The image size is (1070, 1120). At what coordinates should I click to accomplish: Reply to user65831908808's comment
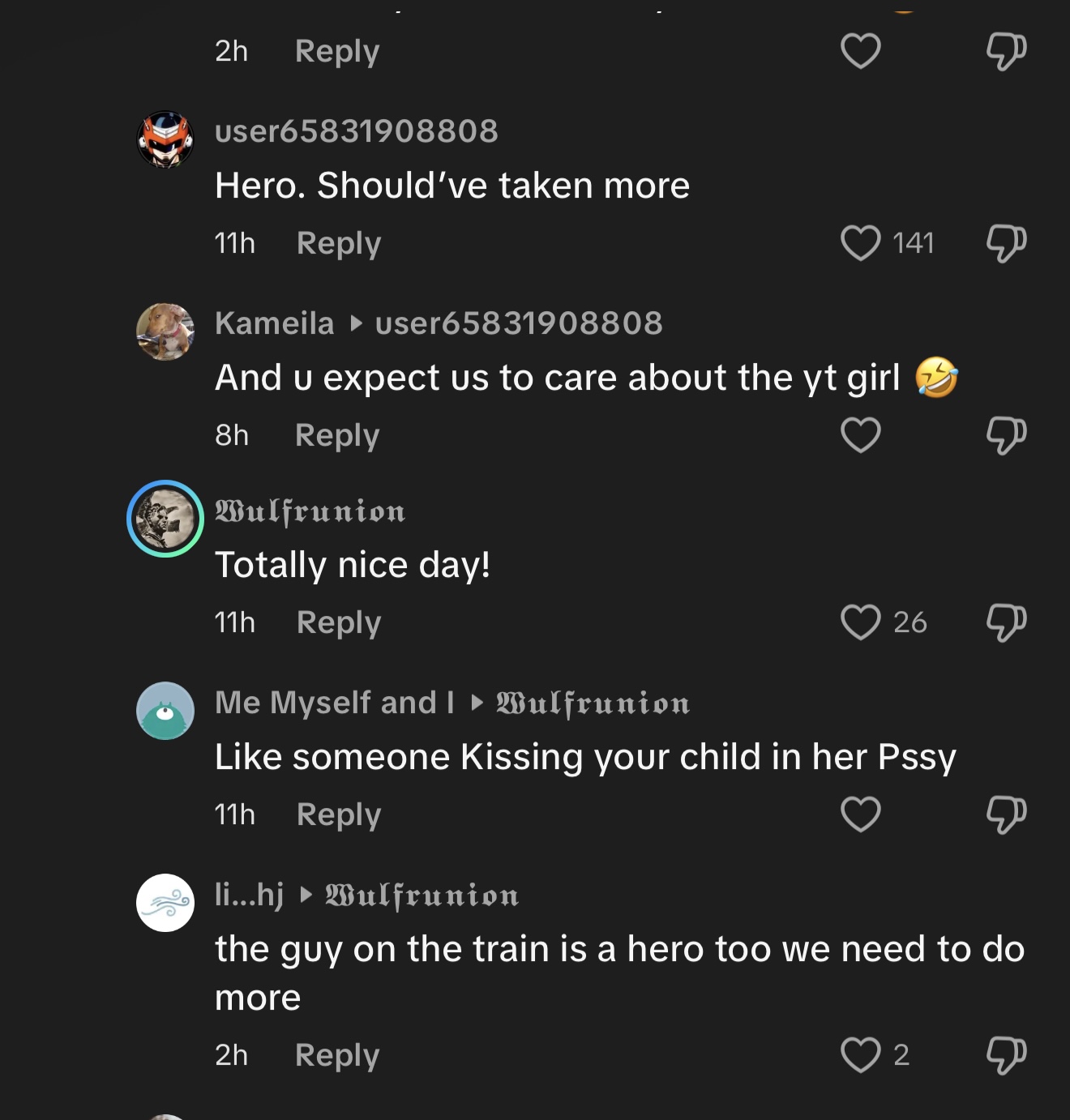pyautogui.click(x=339, y=243)
